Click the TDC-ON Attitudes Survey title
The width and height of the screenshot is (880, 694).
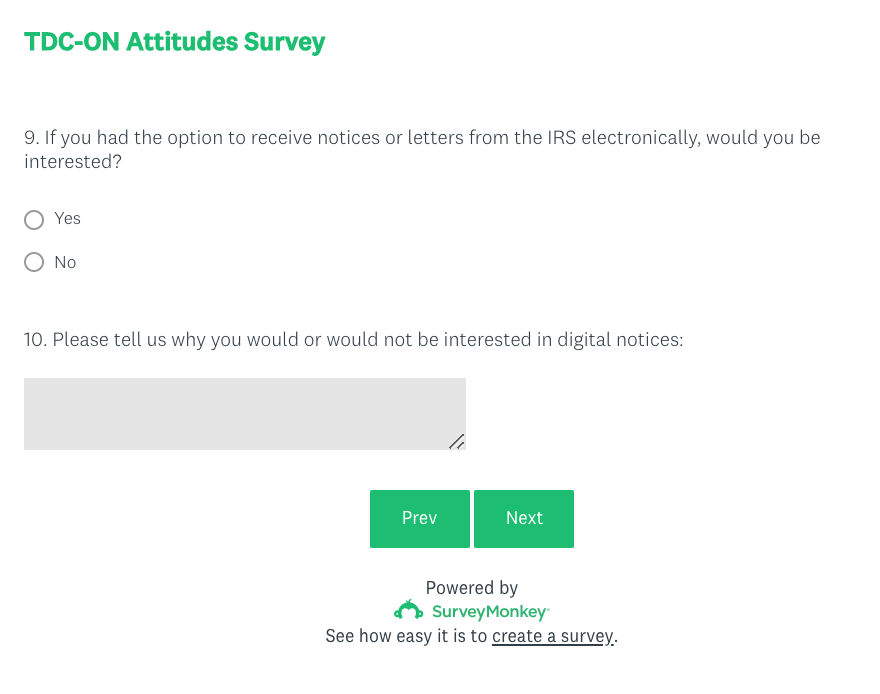click(x=175, y=42)
